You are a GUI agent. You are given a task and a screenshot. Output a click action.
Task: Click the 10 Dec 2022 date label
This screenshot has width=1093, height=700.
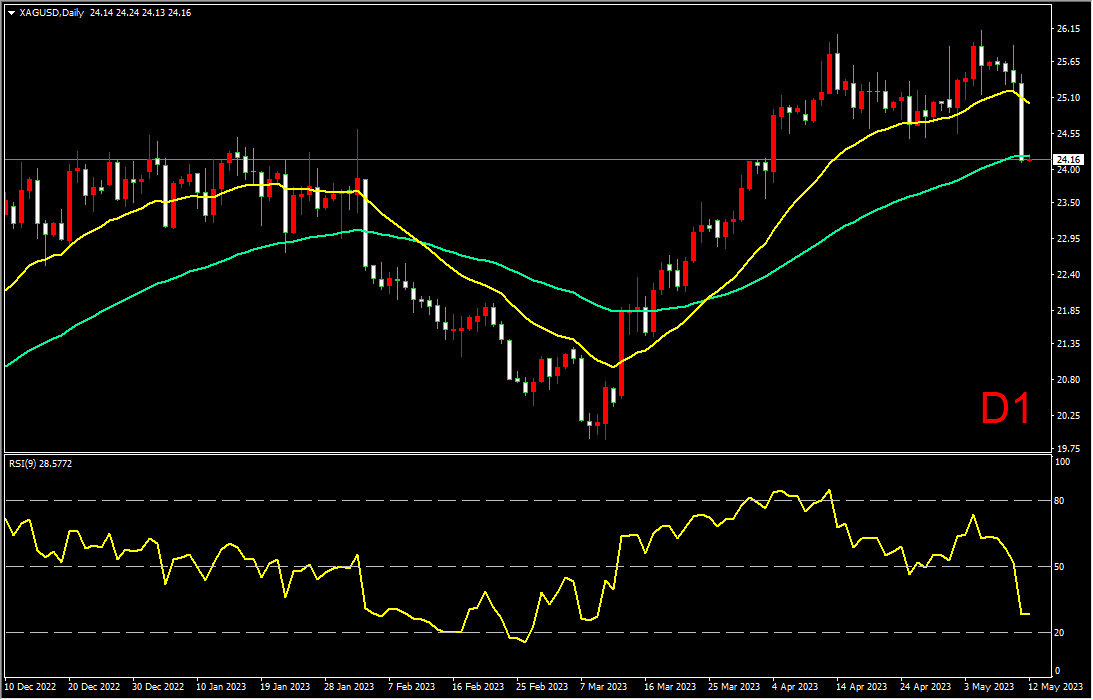click(31, 686)
